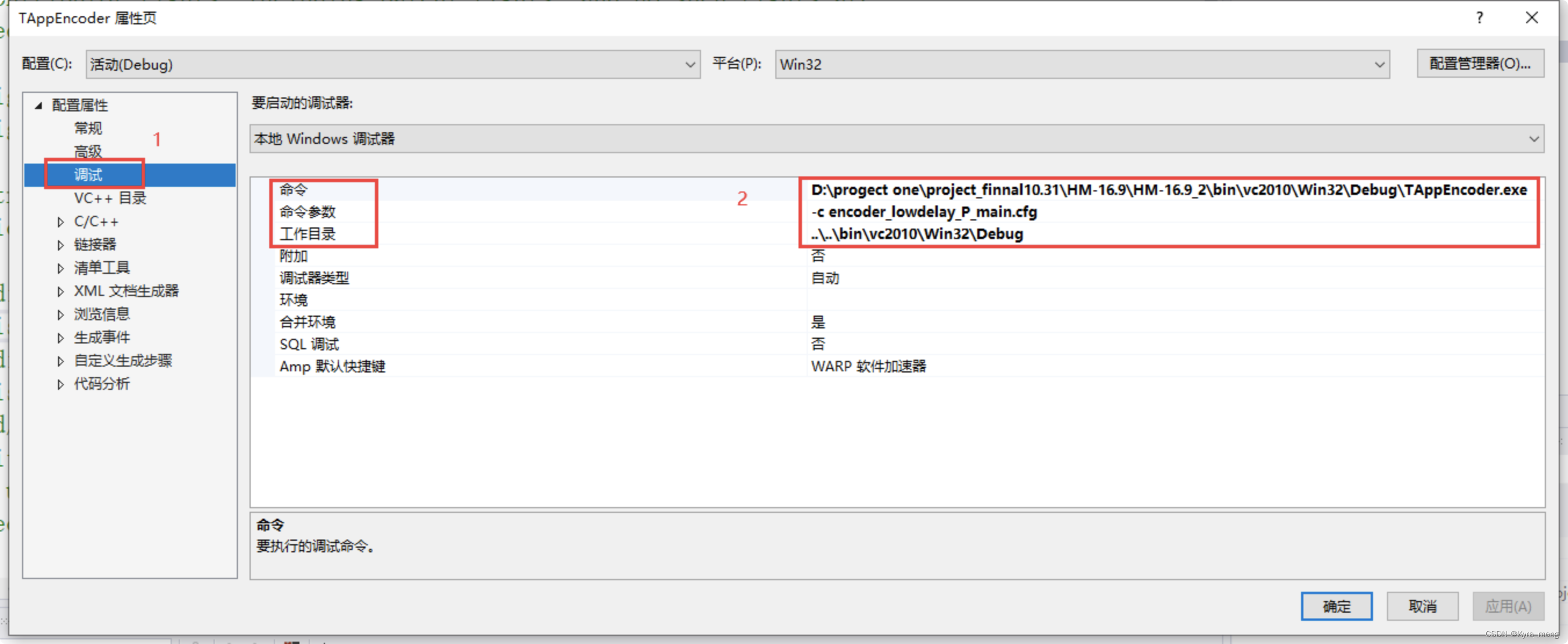Expand the 清单工具 tree node

[60, 269]
